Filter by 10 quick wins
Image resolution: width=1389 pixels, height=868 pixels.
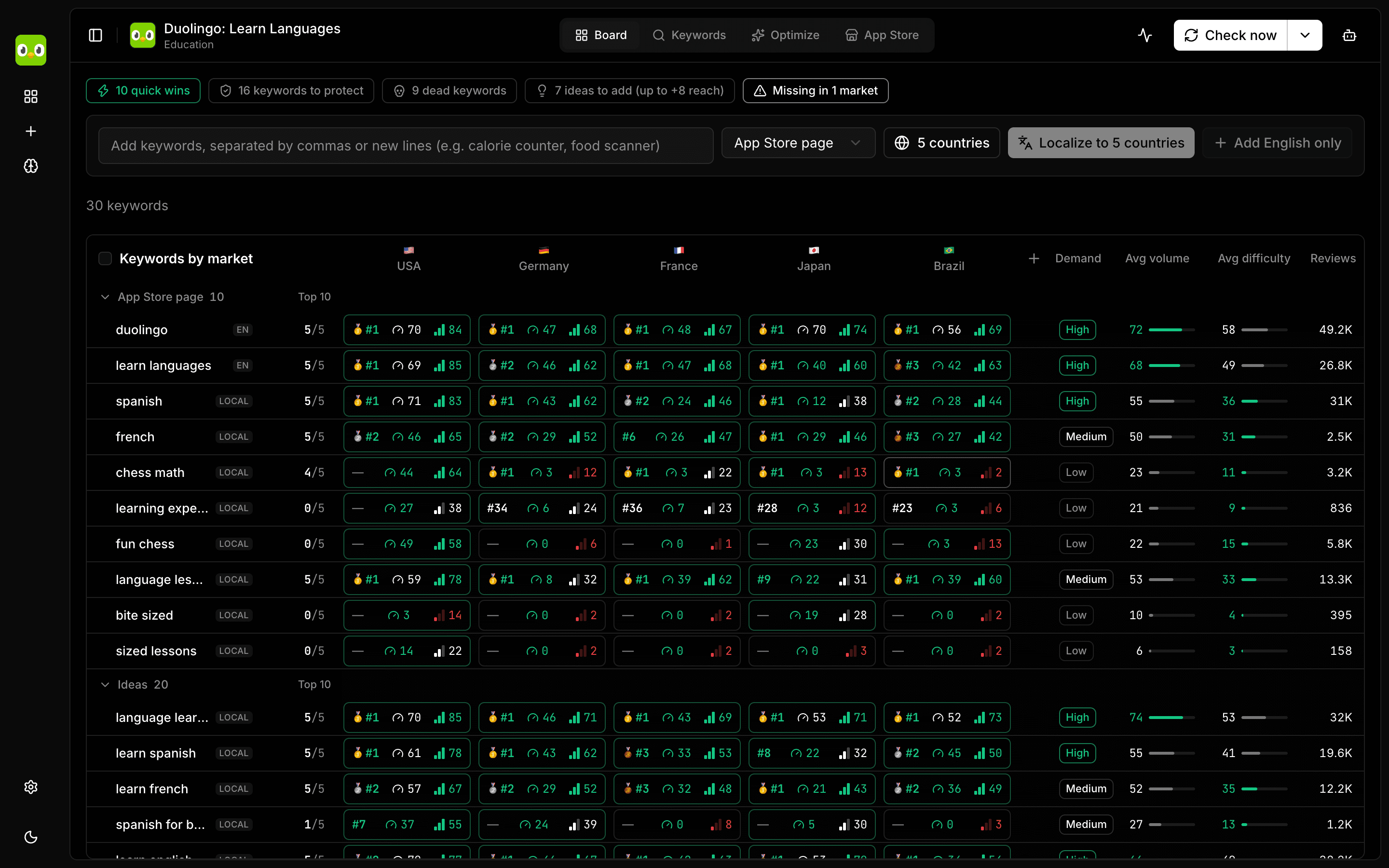[143, 90]
